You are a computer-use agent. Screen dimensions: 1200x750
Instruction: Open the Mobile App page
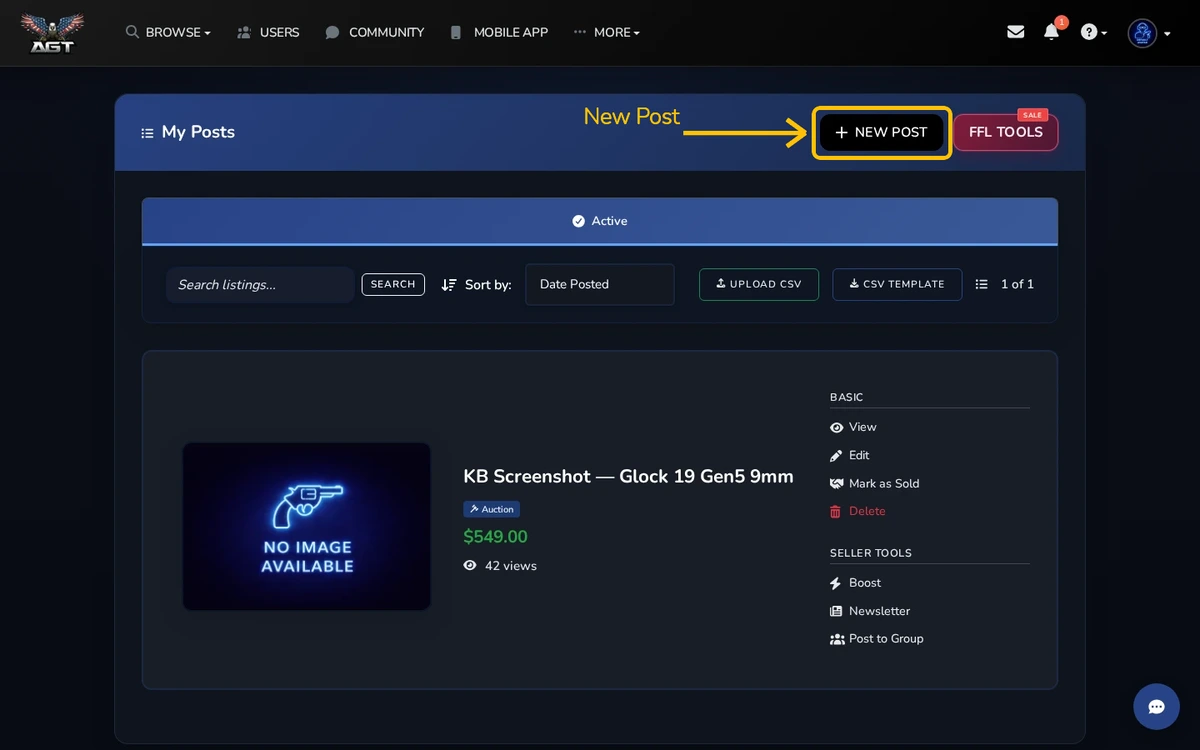(x=499, y=32)
